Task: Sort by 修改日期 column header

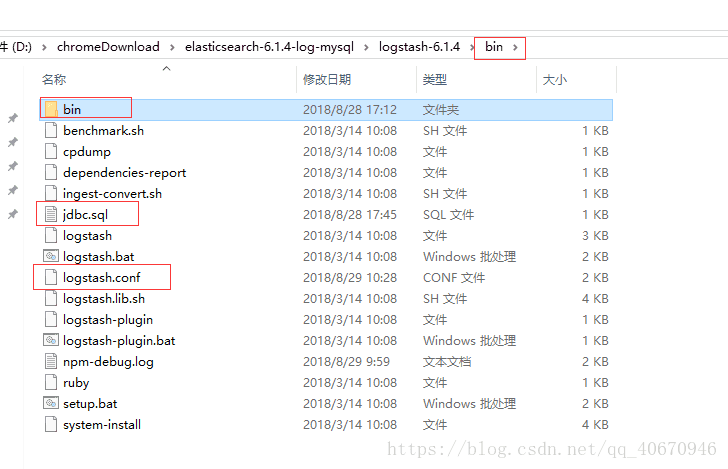Action: point(327,80)
